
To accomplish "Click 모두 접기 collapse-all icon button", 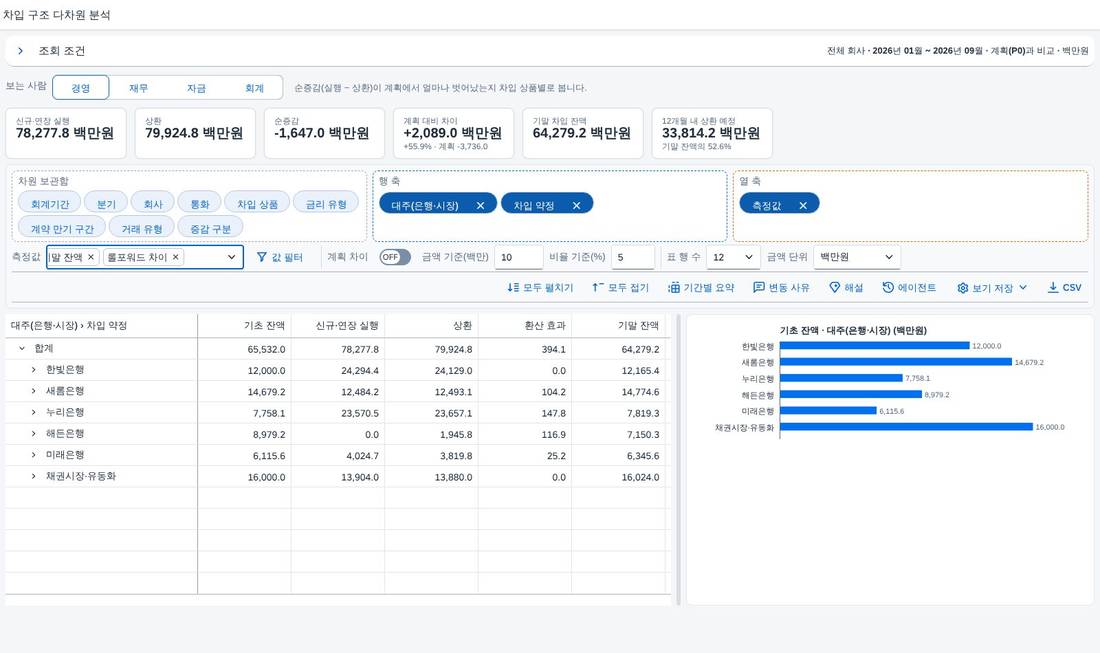I will [620, 288].
